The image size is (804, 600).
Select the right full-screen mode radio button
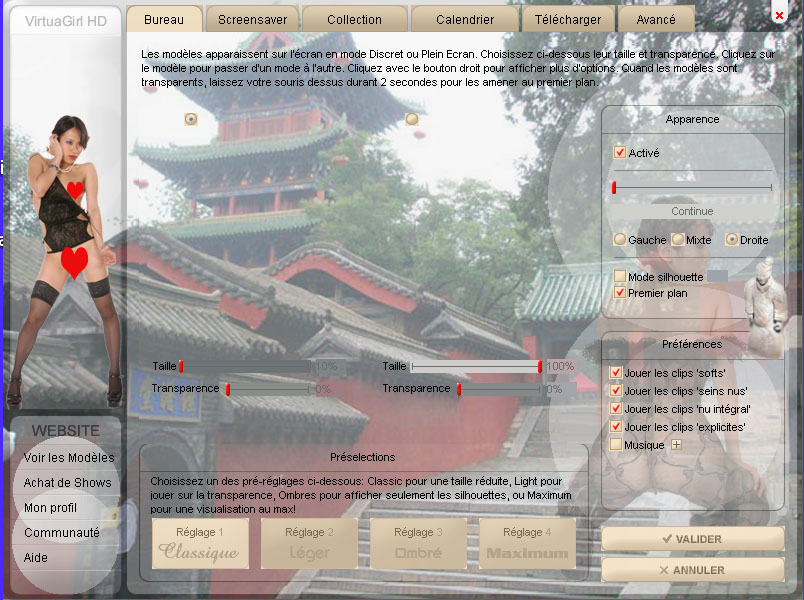412,119
